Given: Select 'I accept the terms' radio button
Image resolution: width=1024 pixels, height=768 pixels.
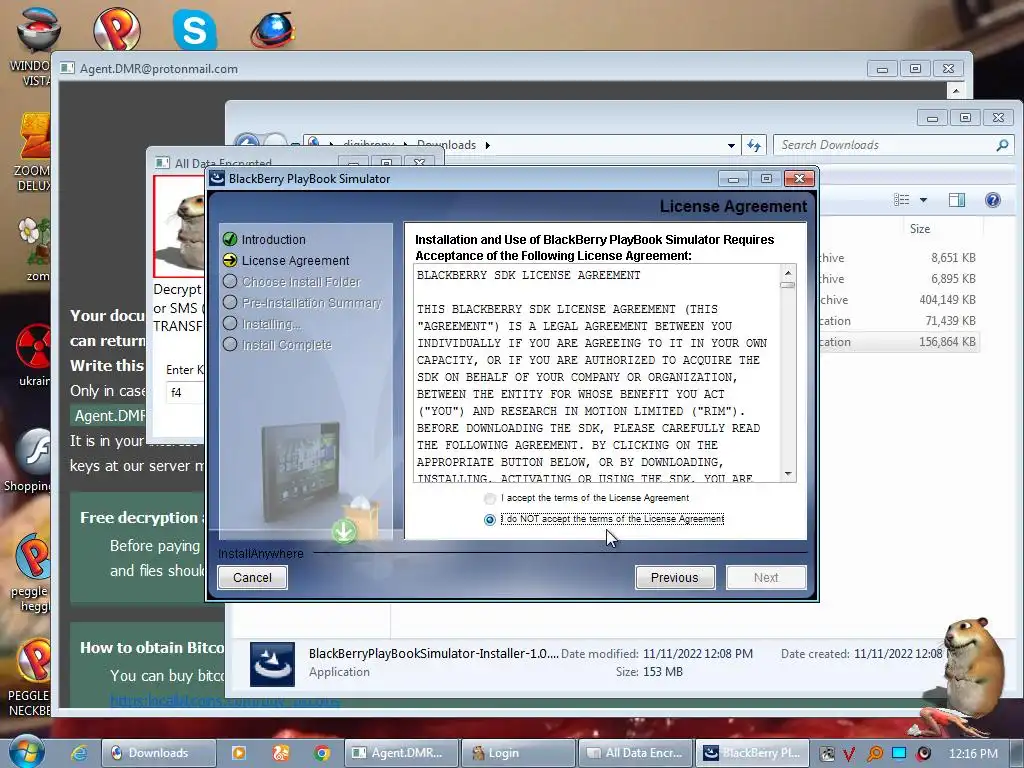Looking at the screenshot, I should pos(490,499).
